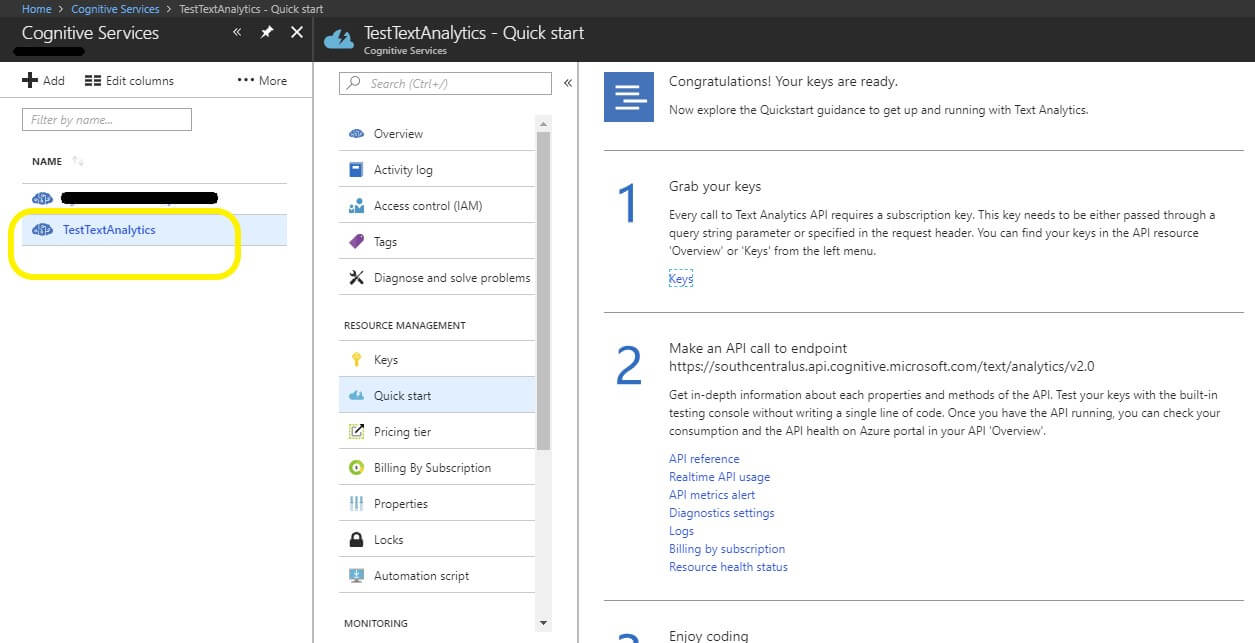The height and width of the screenshot is (643, 1255).
Task: Open the Keys menu item's key icon
Action: 356,360
